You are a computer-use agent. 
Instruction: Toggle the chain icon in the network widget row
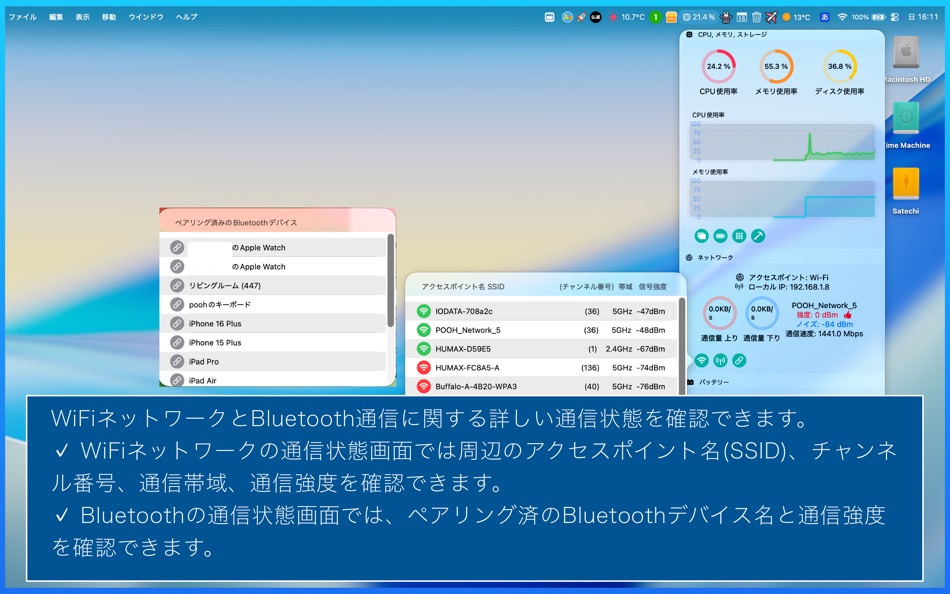tap(738, 360)
